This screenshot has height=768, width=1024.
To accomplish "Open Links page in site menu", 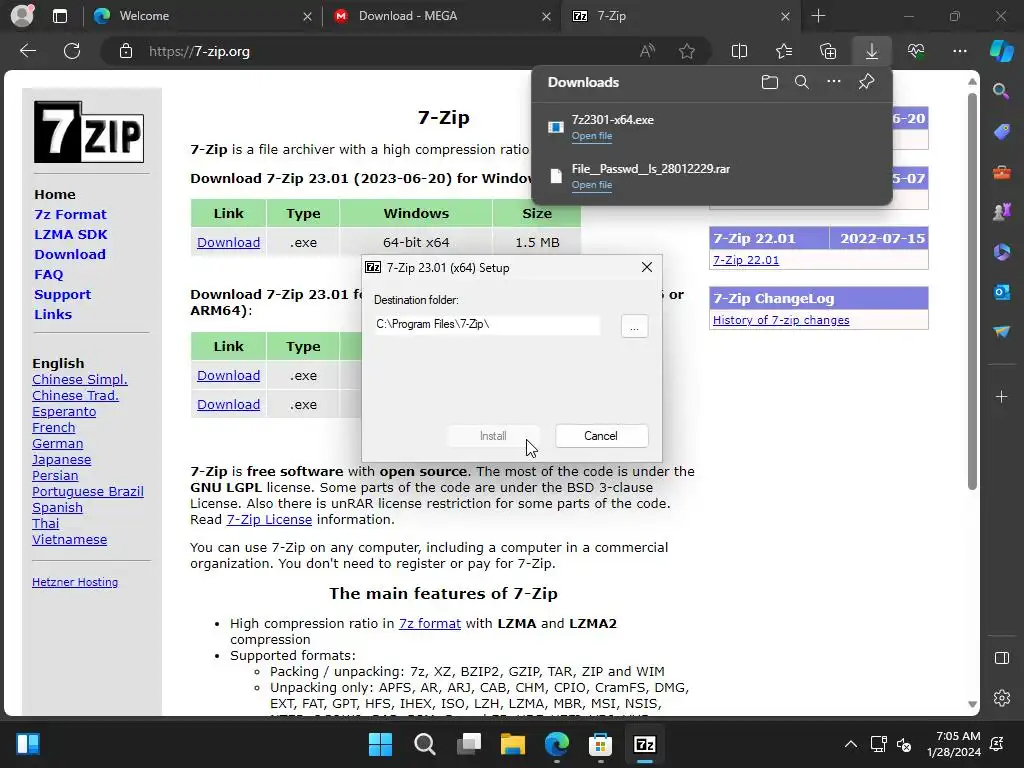I will click(x=53, y=314).
